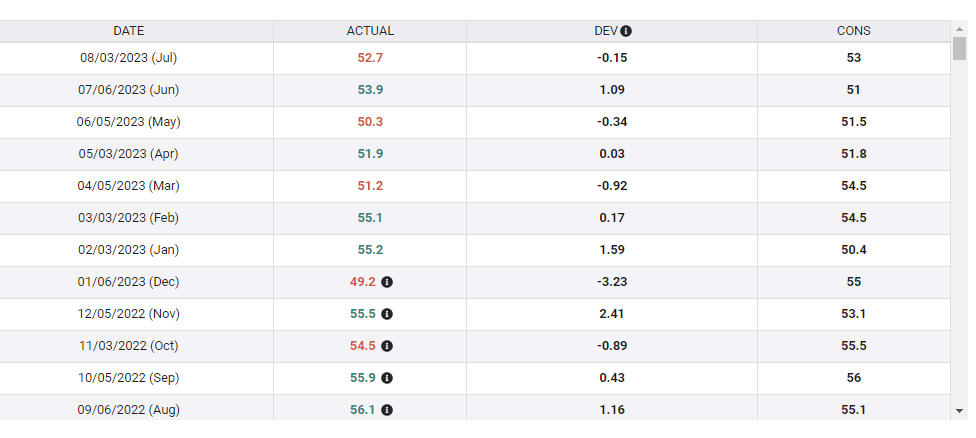Click info icon beside 55.5 actual value
The width and height of the screenshot is (976, 438).
(387, 314)
